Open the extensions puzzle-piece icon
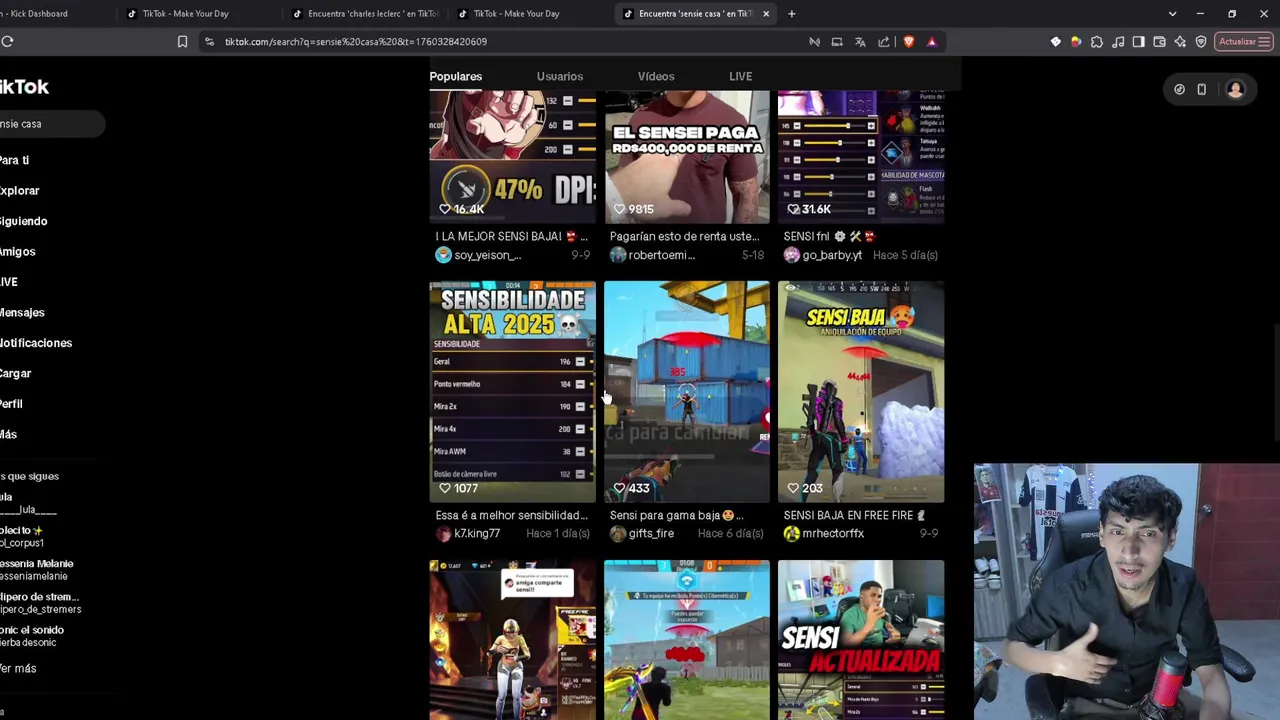 coord(1097,41)
